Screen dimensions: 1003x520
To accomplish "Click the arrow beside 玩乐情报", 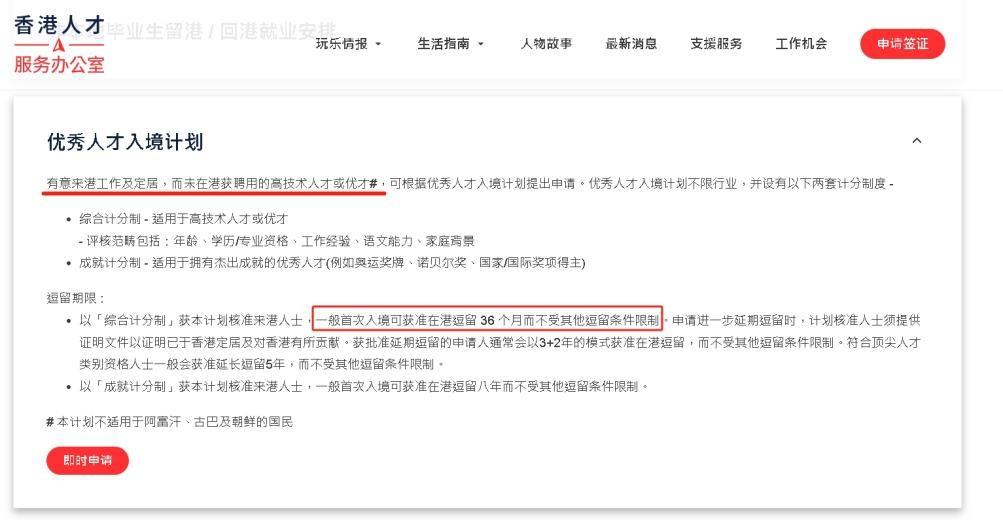I will [378, 44].
